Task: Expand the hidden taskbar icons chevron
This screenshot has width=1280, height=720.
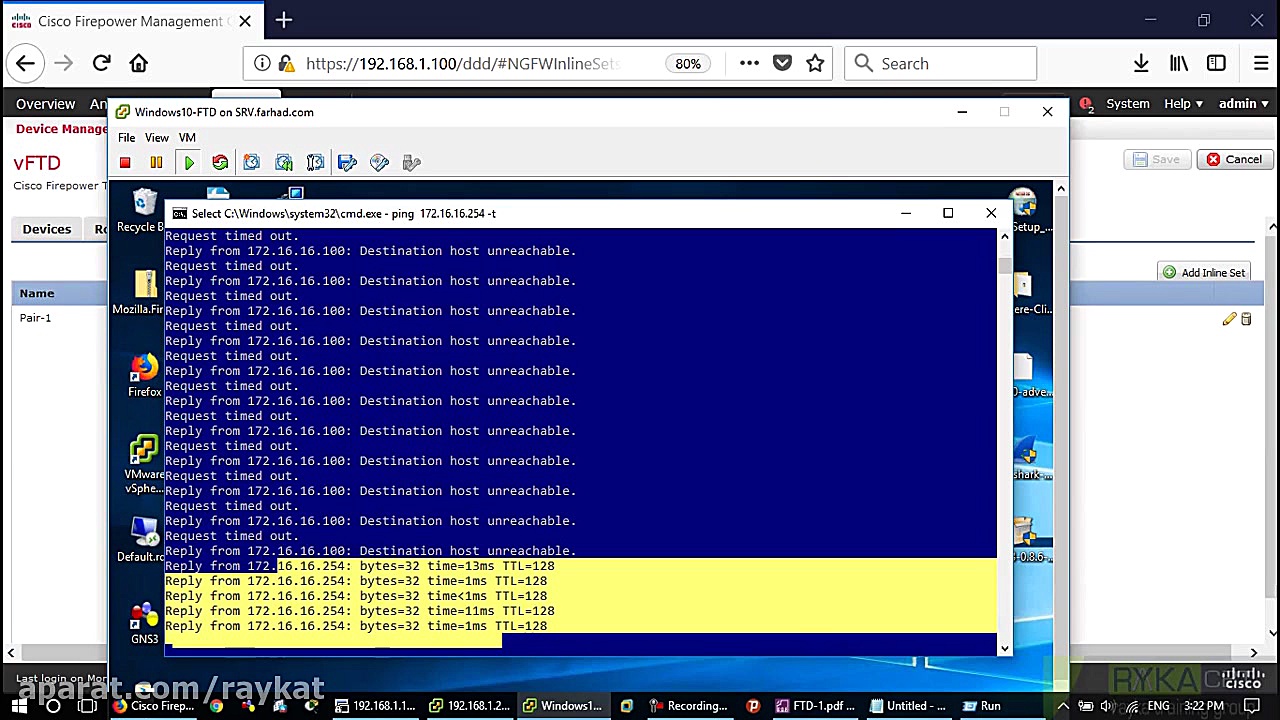Action: [x=1062, y=706]
